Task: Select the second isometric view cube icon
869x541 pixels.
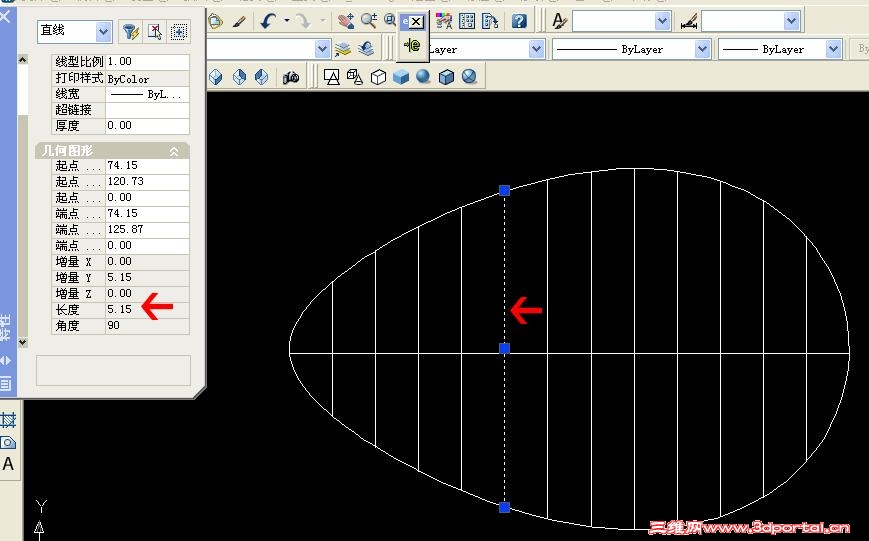Action: [x=239, y=76]
